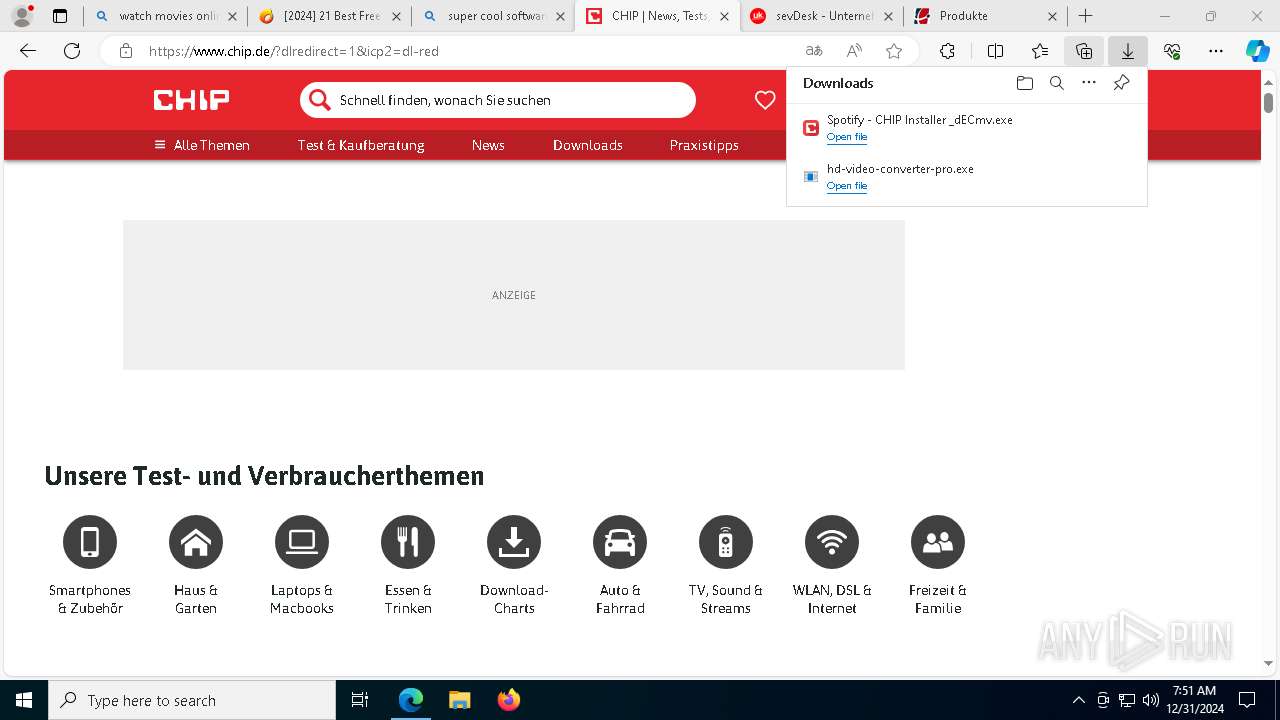Open file link for Spotify CHIP Installer
This screenshot has width=1280, height=720.
[x=847, y=137]
